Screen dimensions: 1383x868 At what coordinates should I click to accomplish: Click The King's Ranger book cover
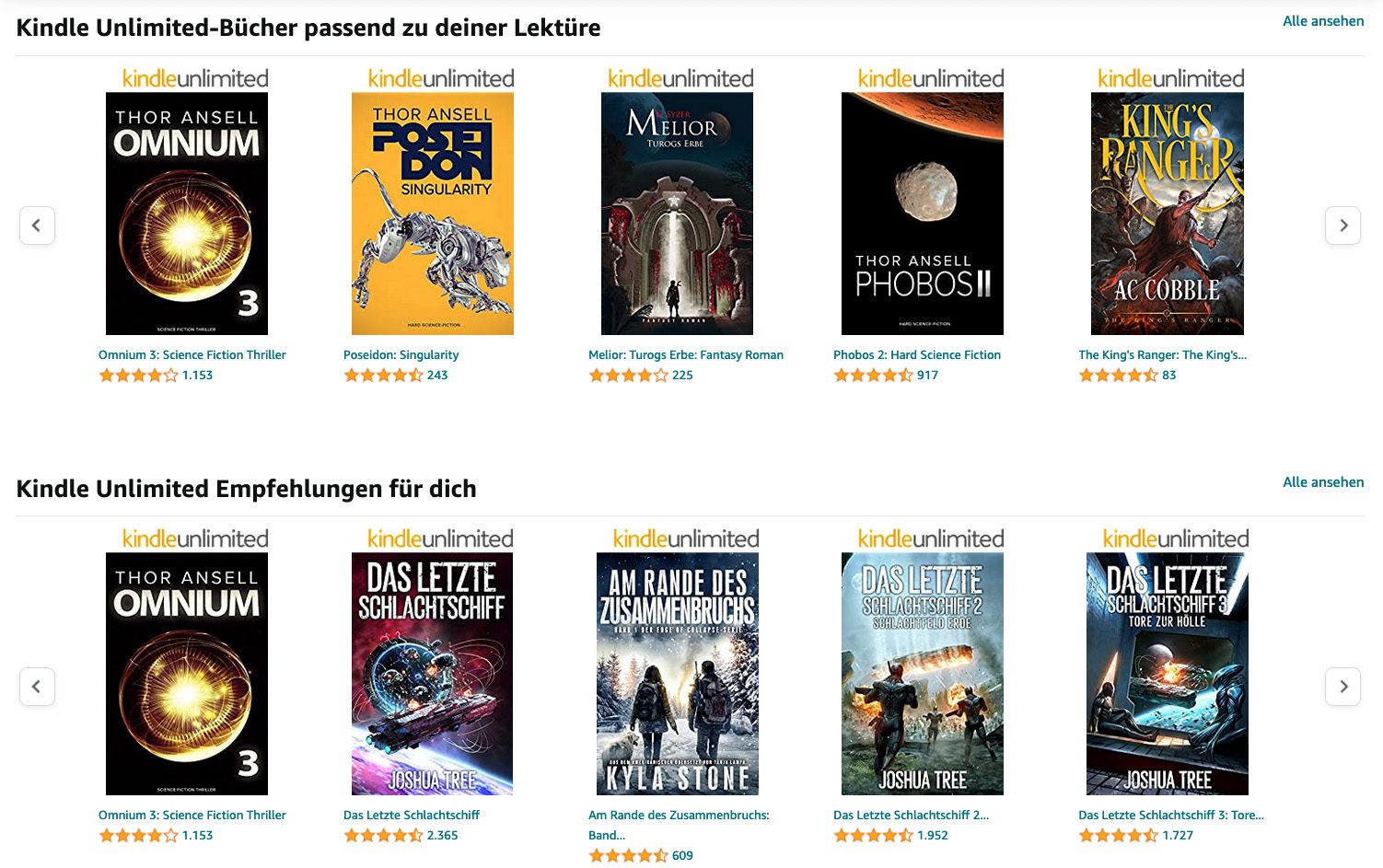(1168, 214)
